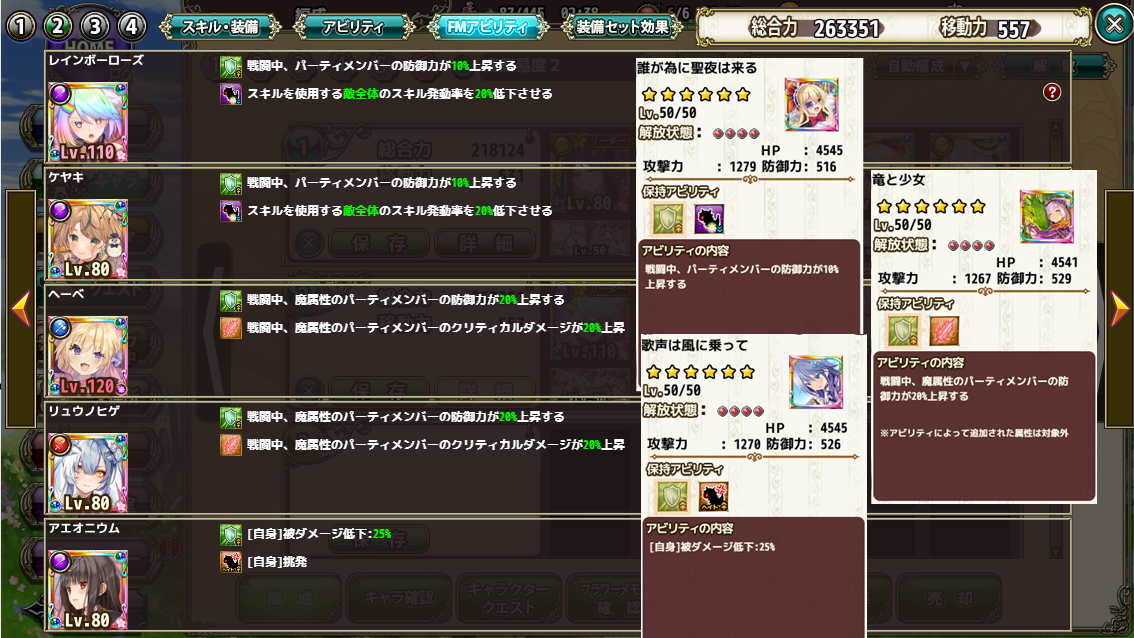
Task: Choose party slot number 4
Action: pyautogui.click(x=132, y=26)
